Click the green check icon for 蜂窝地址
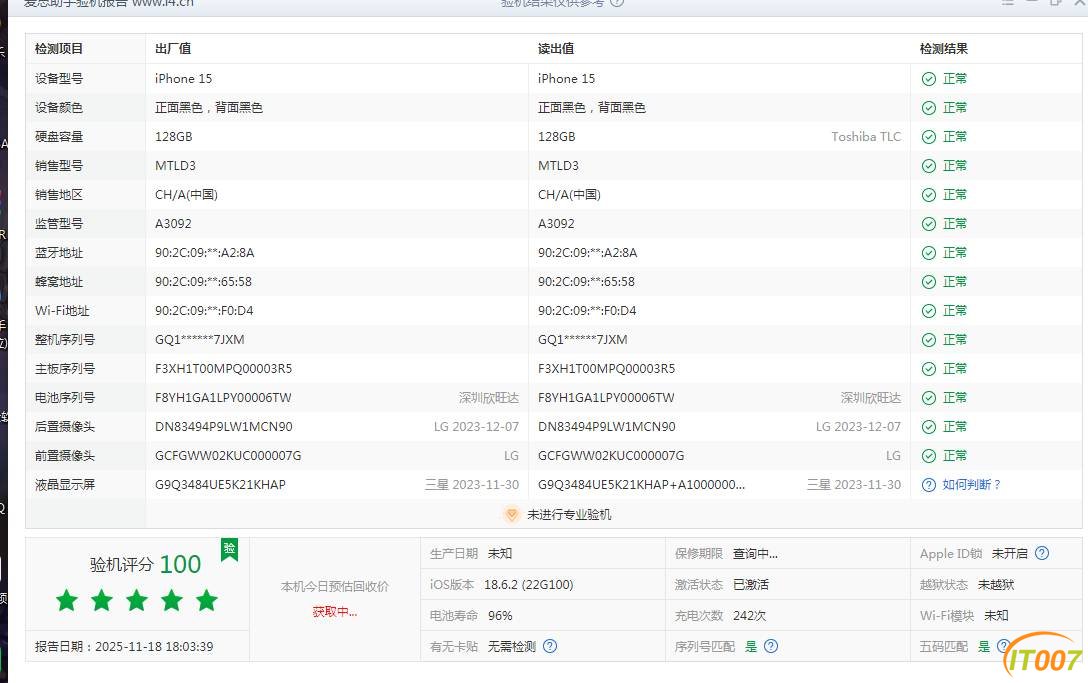 928,282
